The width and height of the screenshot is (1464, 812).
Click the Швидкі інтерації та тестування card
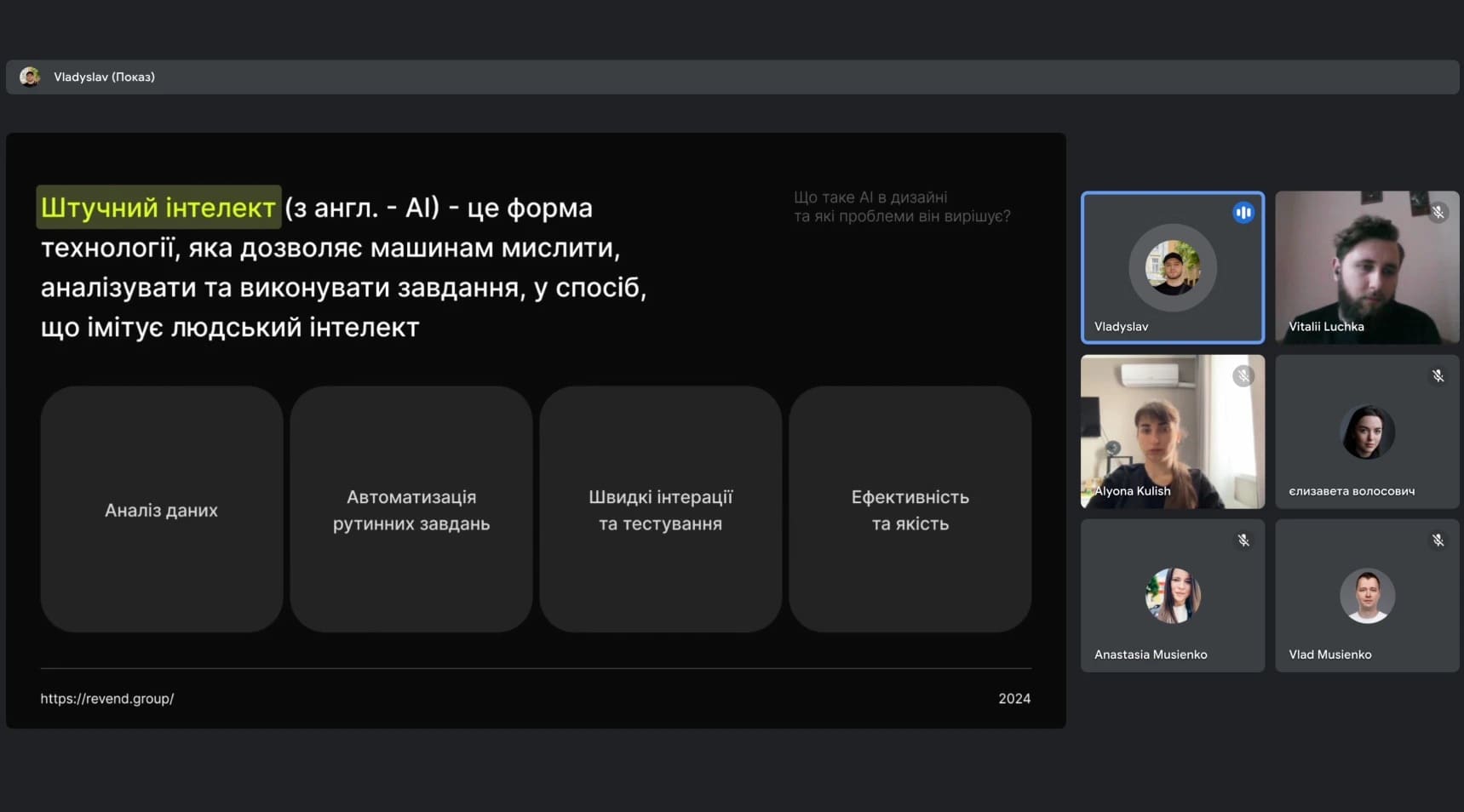(660, 509)
